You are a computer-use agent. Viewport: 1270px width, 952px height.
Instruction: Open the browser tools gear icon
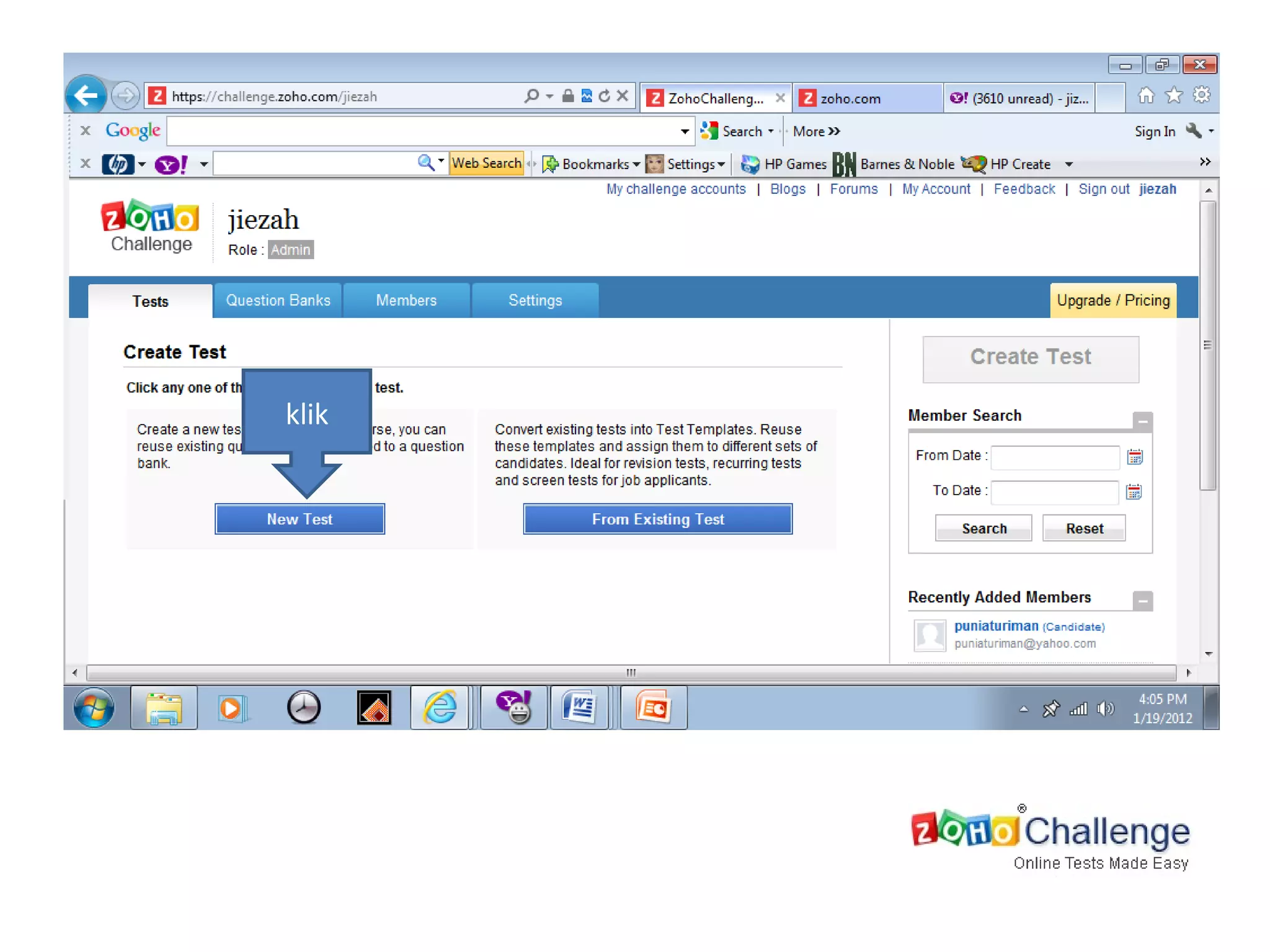pyautogui.click(x=1201, y=96)
